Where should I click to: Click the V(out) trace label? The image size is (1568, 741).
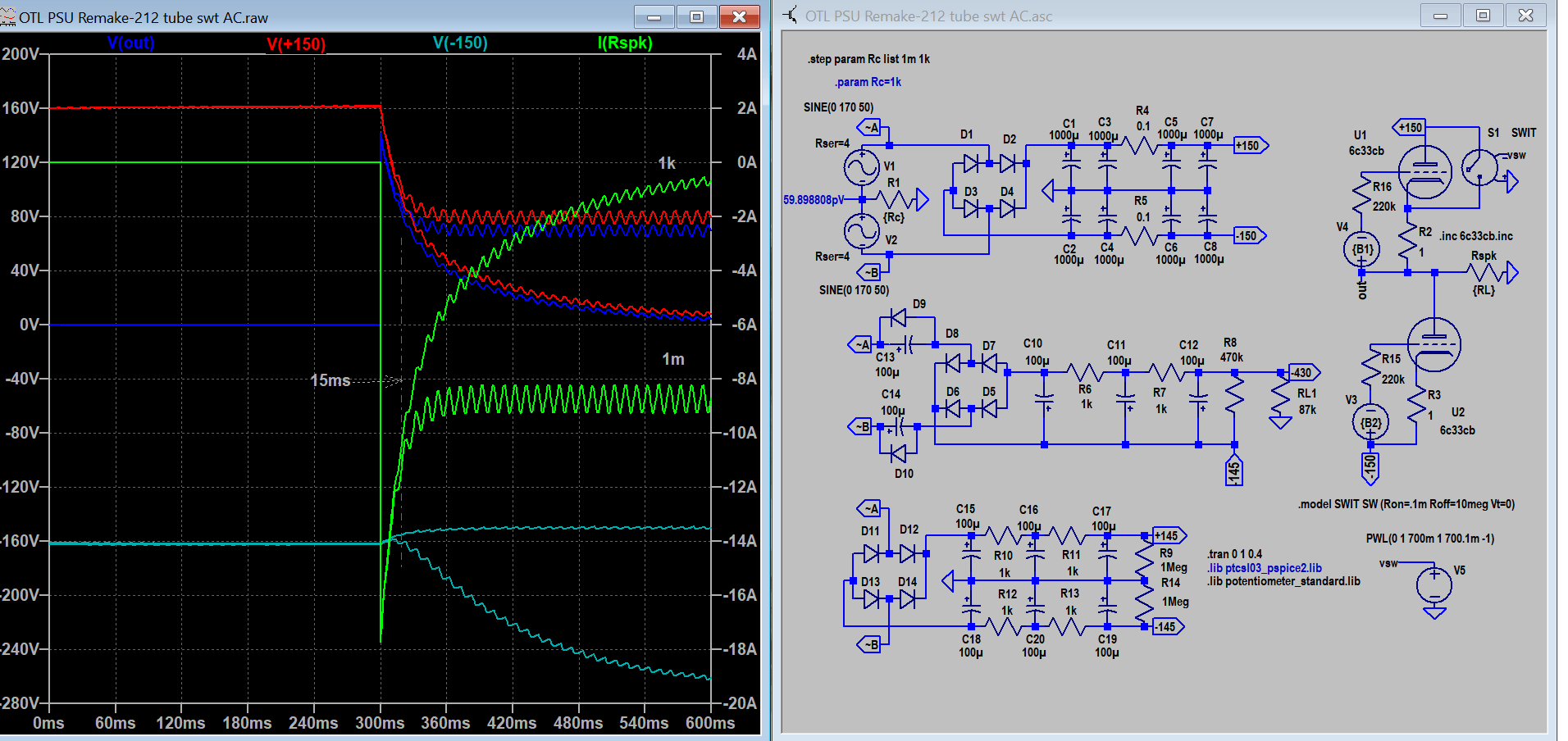[130, 43]
